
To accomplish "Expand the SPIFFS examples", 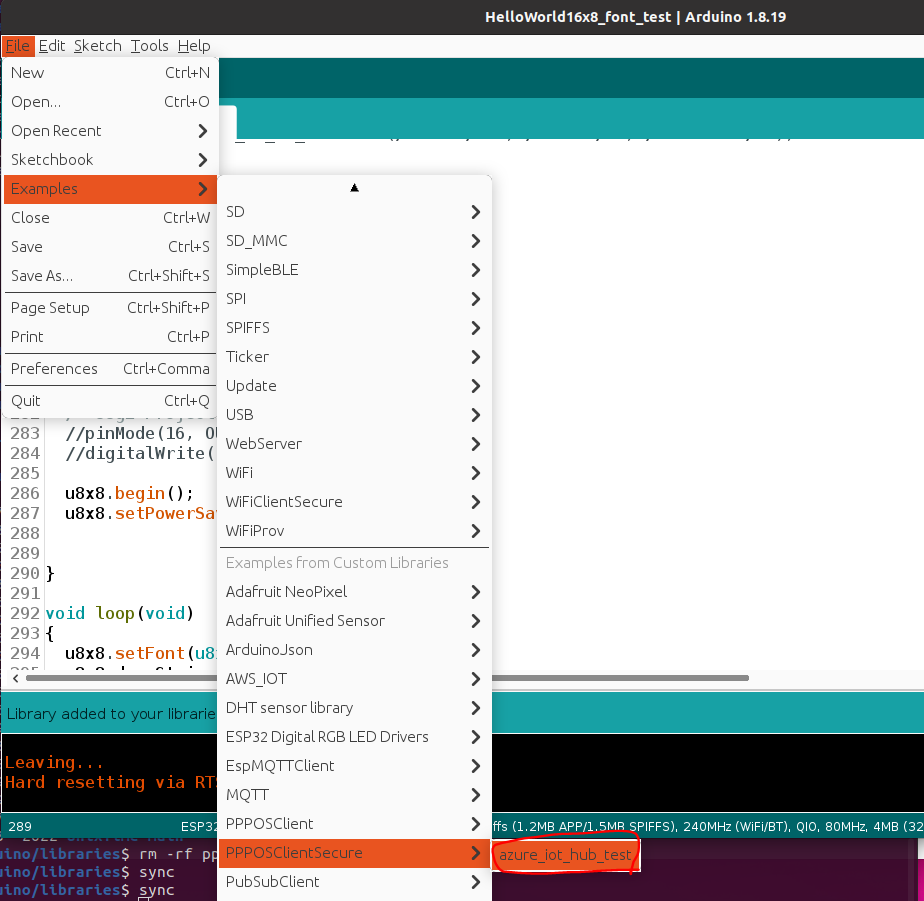I will 354,328.
